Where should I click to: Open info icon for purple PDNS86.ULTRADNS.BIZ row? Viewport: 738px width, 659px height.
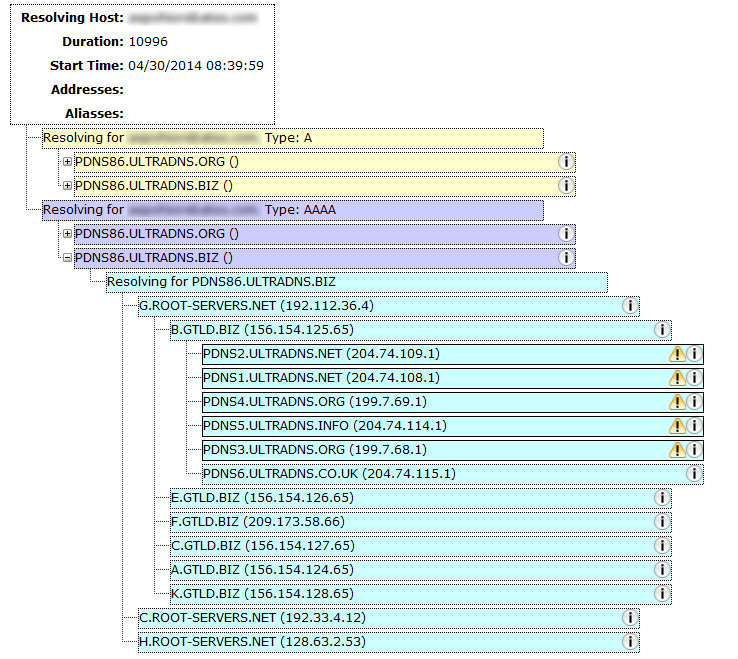coord(566,257)
